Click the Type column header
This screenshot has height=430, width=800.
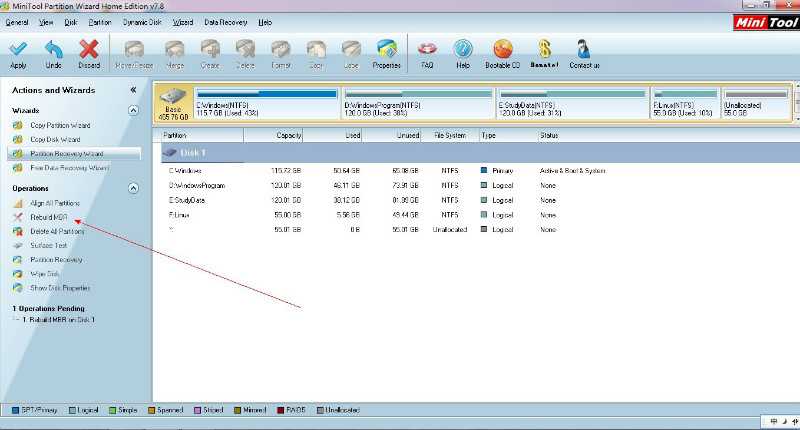[x=509, y=136]
